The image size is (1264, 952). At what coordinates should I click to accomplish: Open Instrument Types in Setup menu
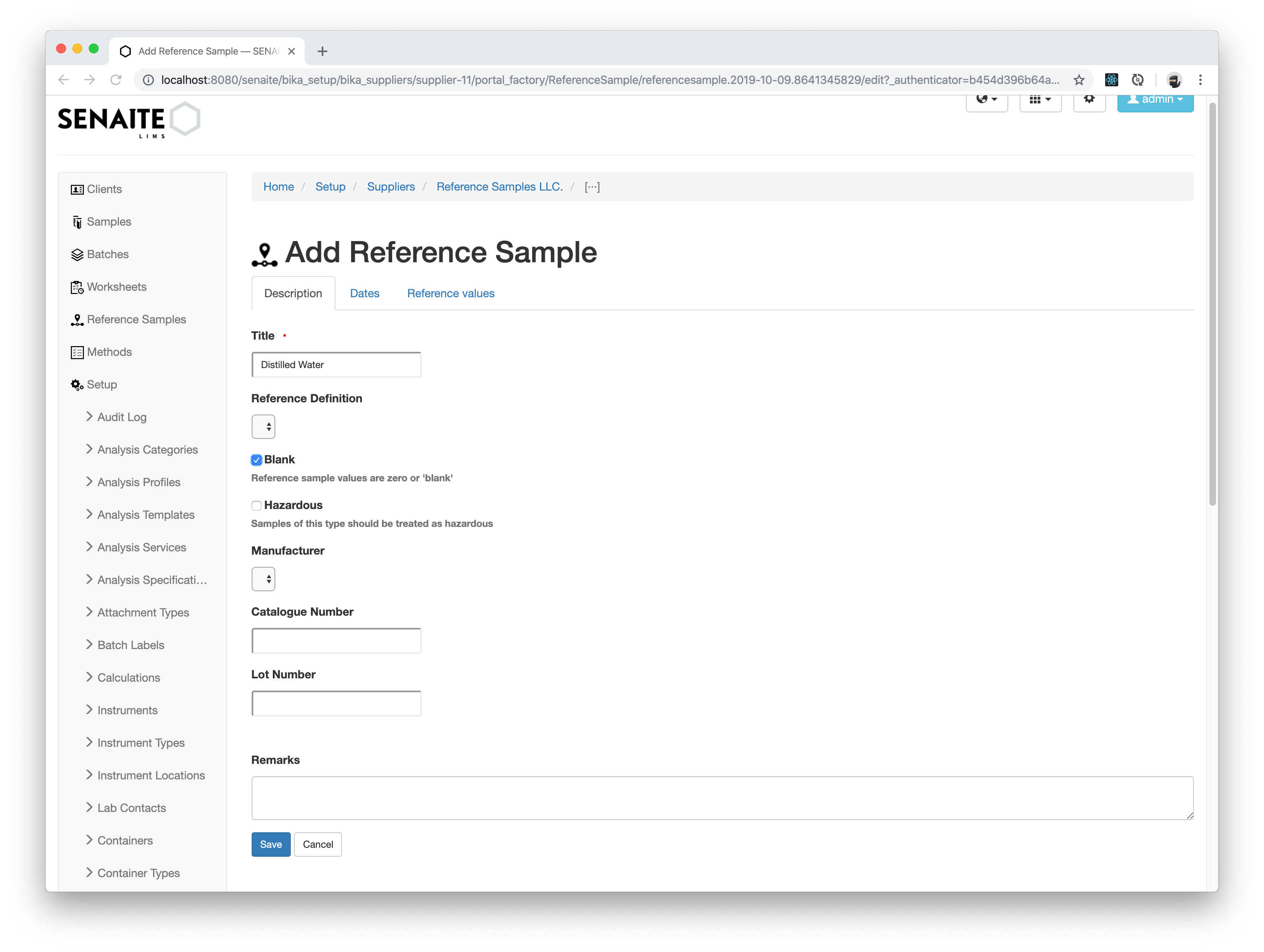[141, 743]
